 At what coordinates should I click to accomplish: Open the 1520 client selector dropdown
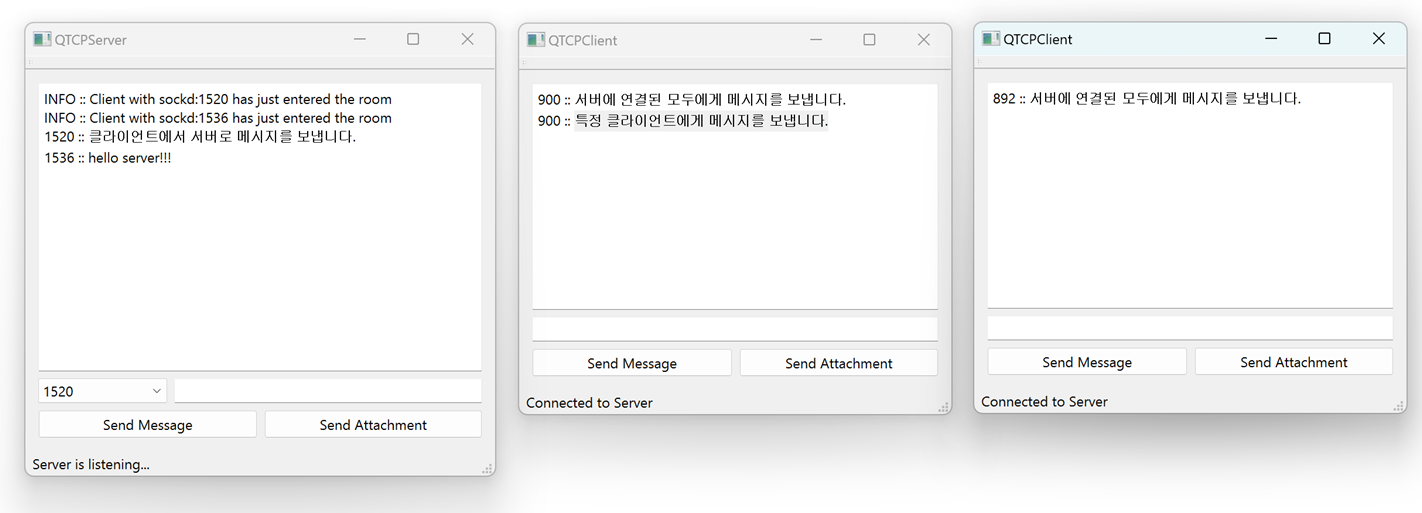coord(103,391)
